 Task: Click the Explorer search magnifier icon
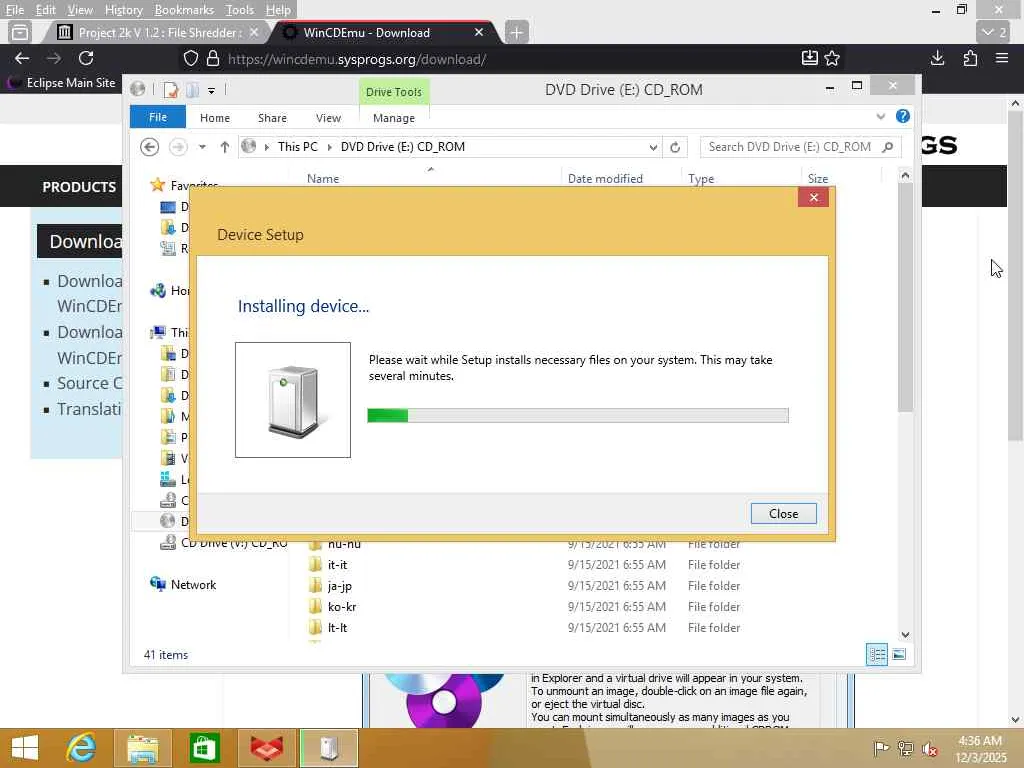[888, 147]
